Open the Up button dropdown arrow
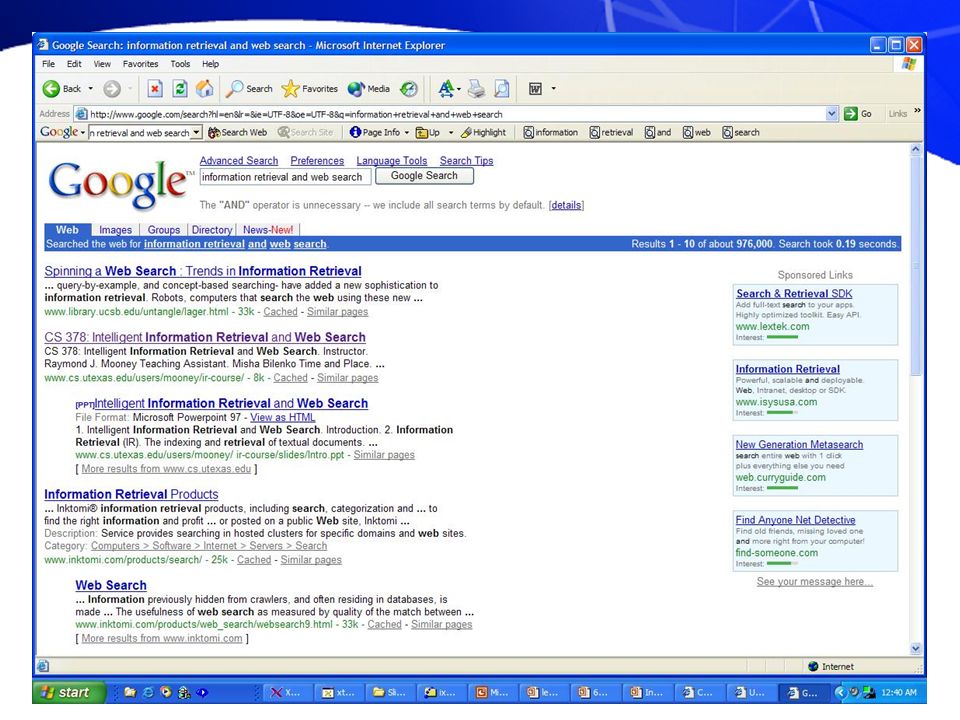 (x=451, y=132)
